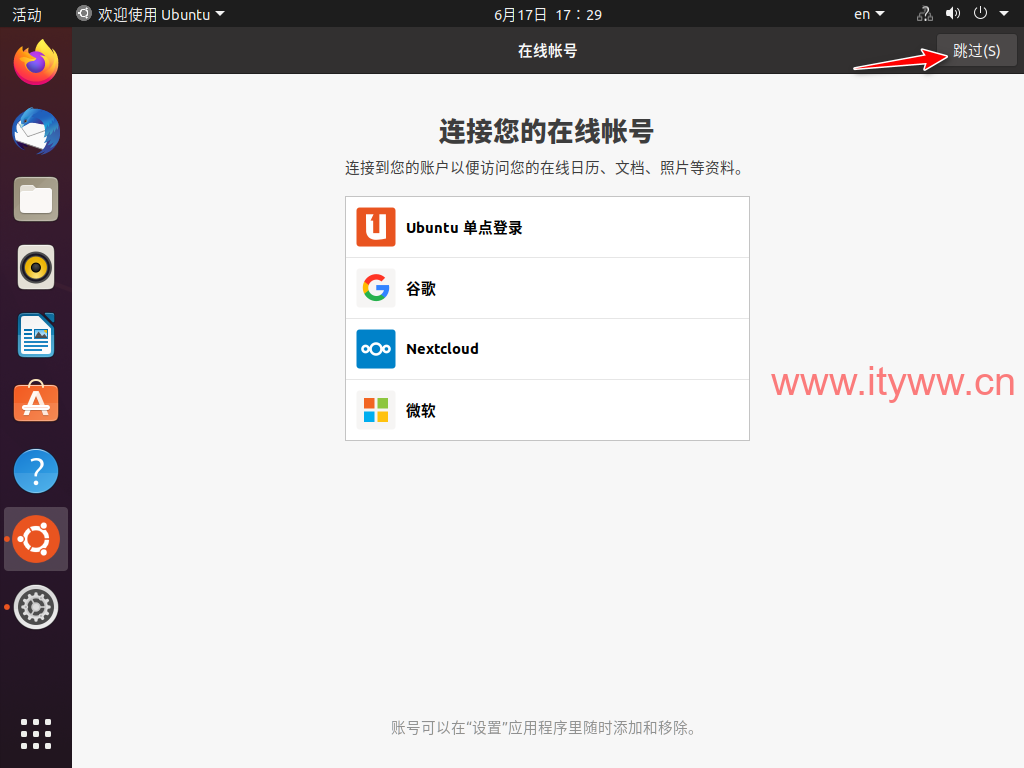
Task: Click the Microsoft logo icon
Action: click(x=376, y=410)
